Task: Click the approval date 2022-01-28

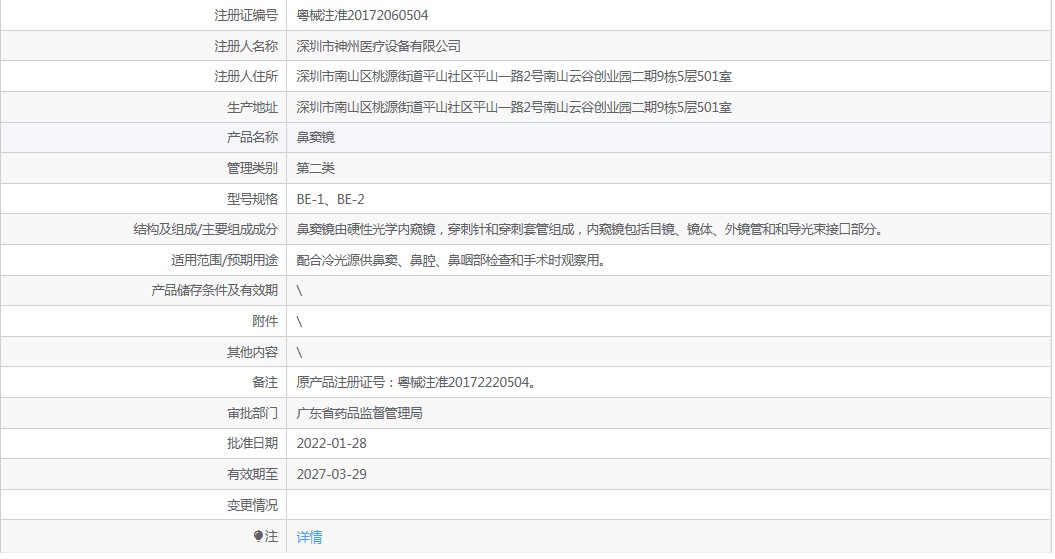Action: pyautogui.click(x=332, y=443)
